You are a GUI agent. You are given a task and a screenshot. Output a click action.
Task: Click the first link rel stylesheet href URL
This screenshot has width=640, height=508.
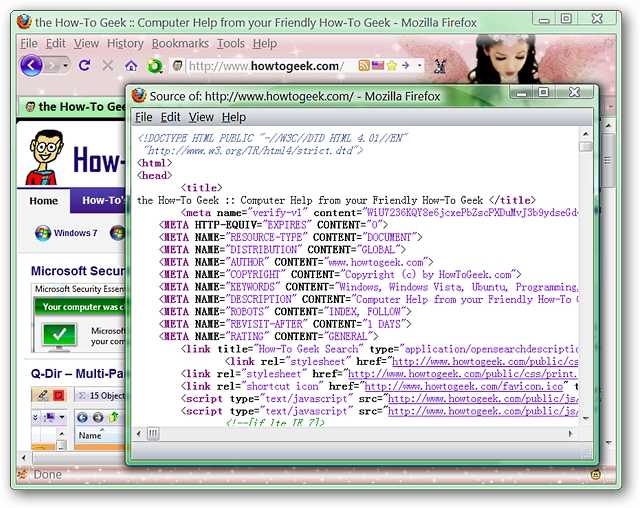(485, 362)
